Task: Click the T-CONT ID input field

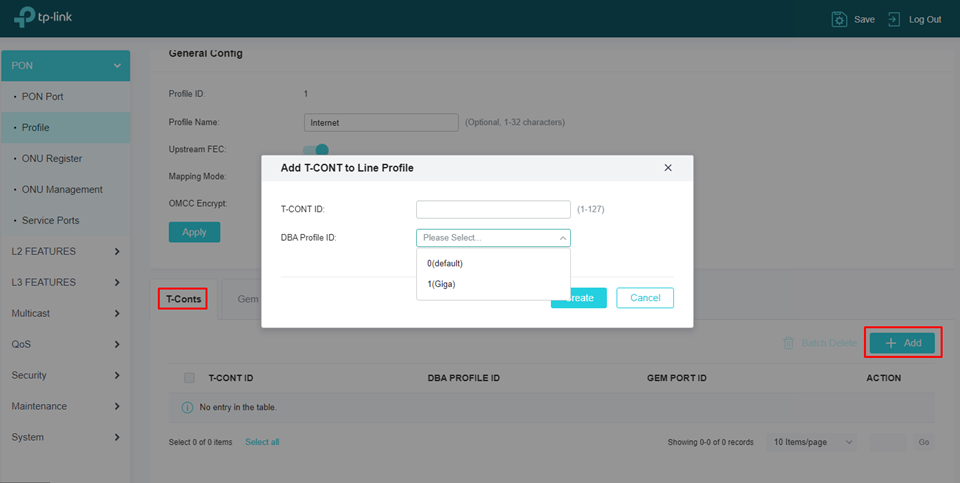Action: pyautogui.click(x=493, y=209)
